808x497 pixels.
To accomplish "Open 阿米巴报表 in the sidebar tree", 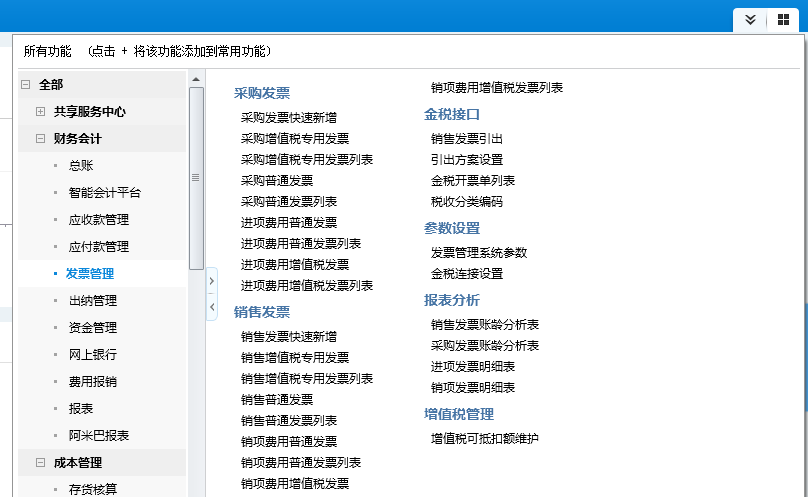I will click(98, 436).
